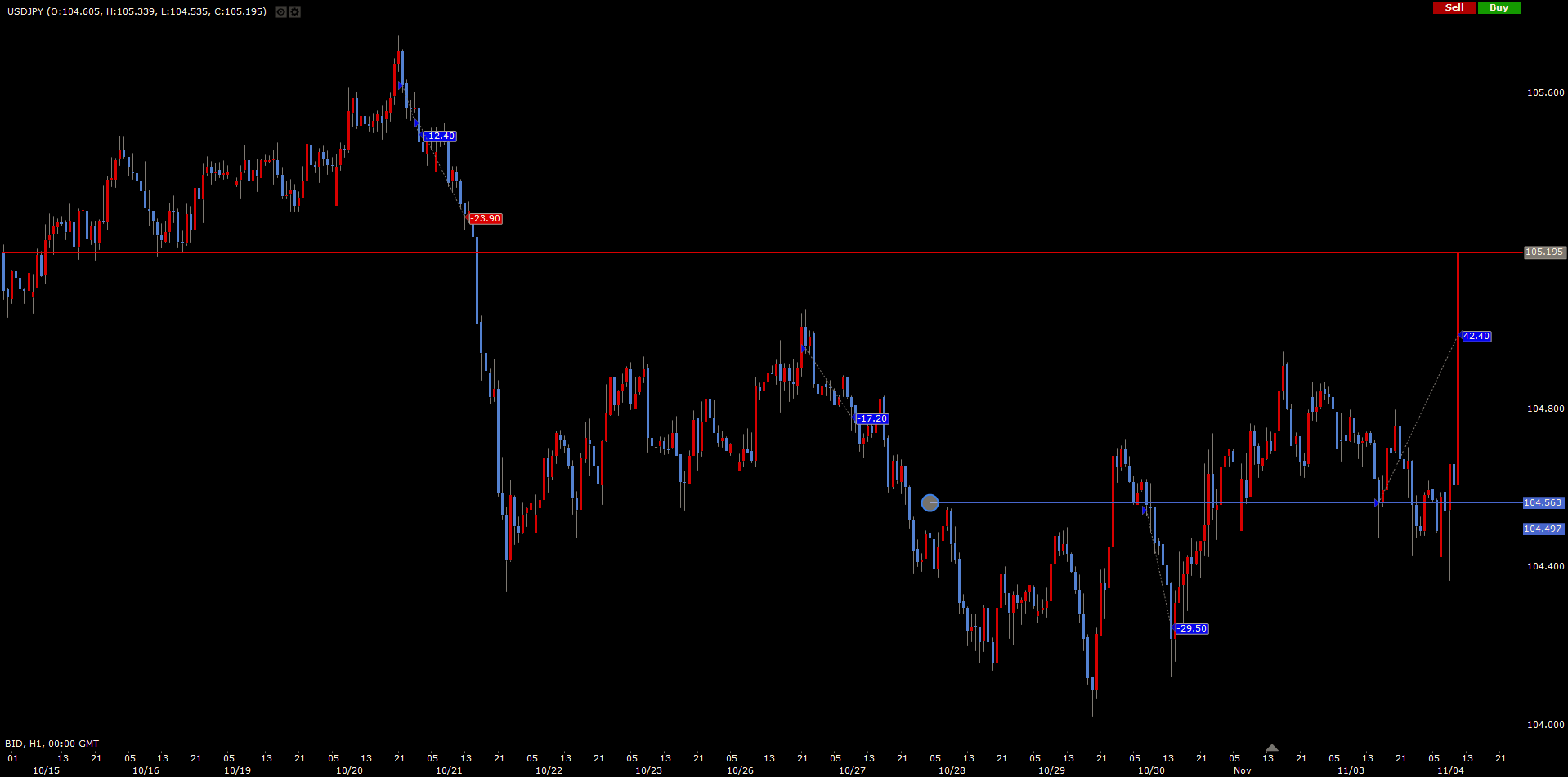Select the 105.195 current price tag
Viewport: 1568px width, 777px height.
[1544, 252]
